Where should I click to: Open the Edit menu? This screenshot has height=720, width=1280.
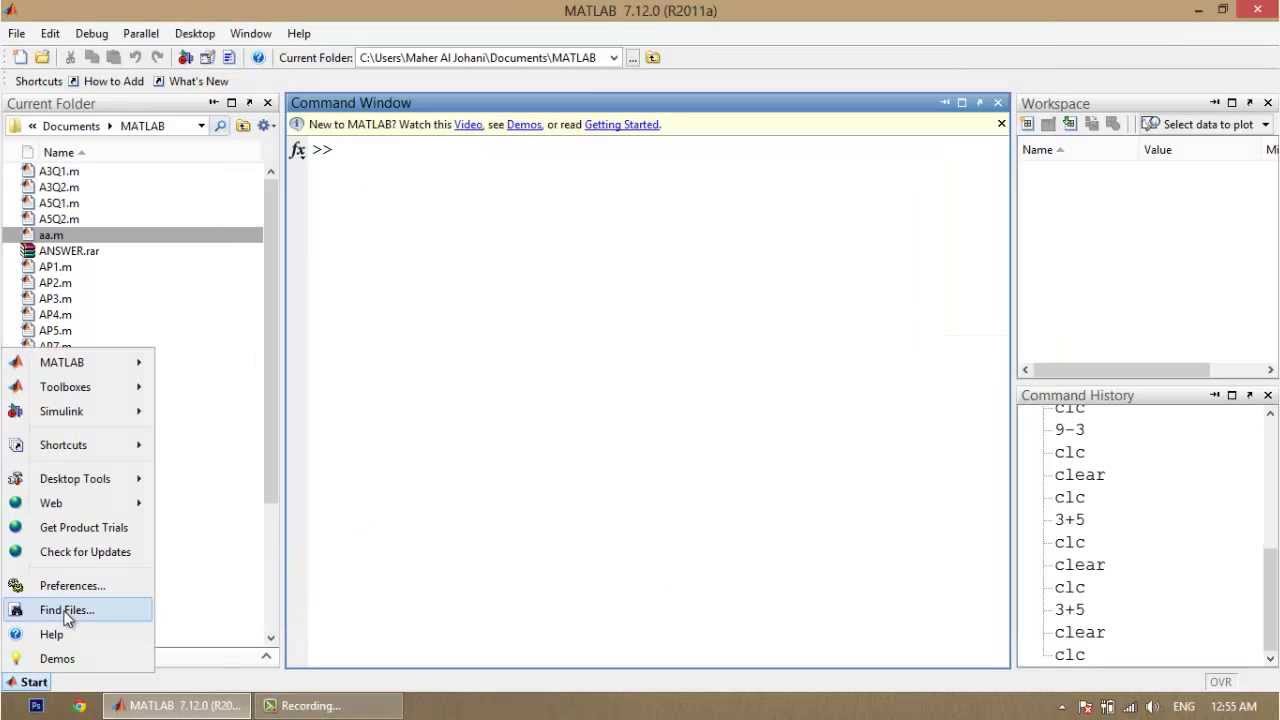tap(50, 33)
